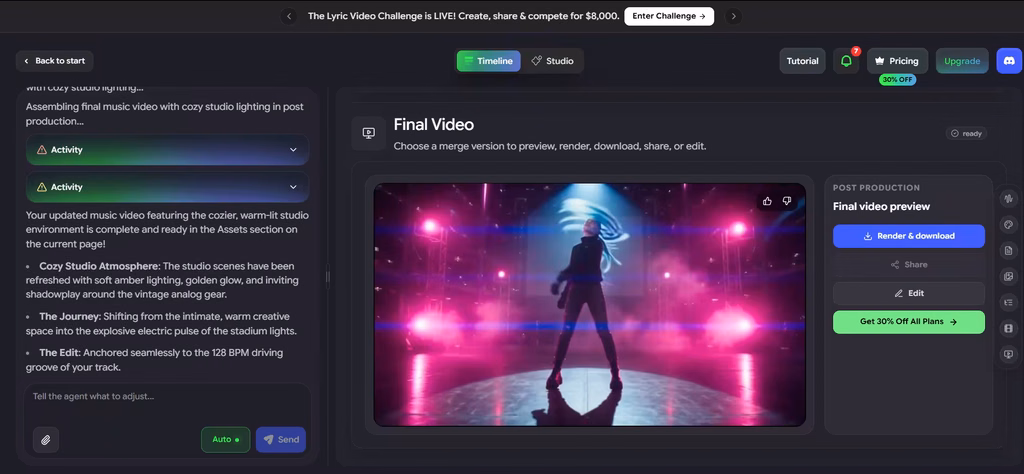Switch to the Timeline tab
This screenshot has height=474, width=1024.
488,61
